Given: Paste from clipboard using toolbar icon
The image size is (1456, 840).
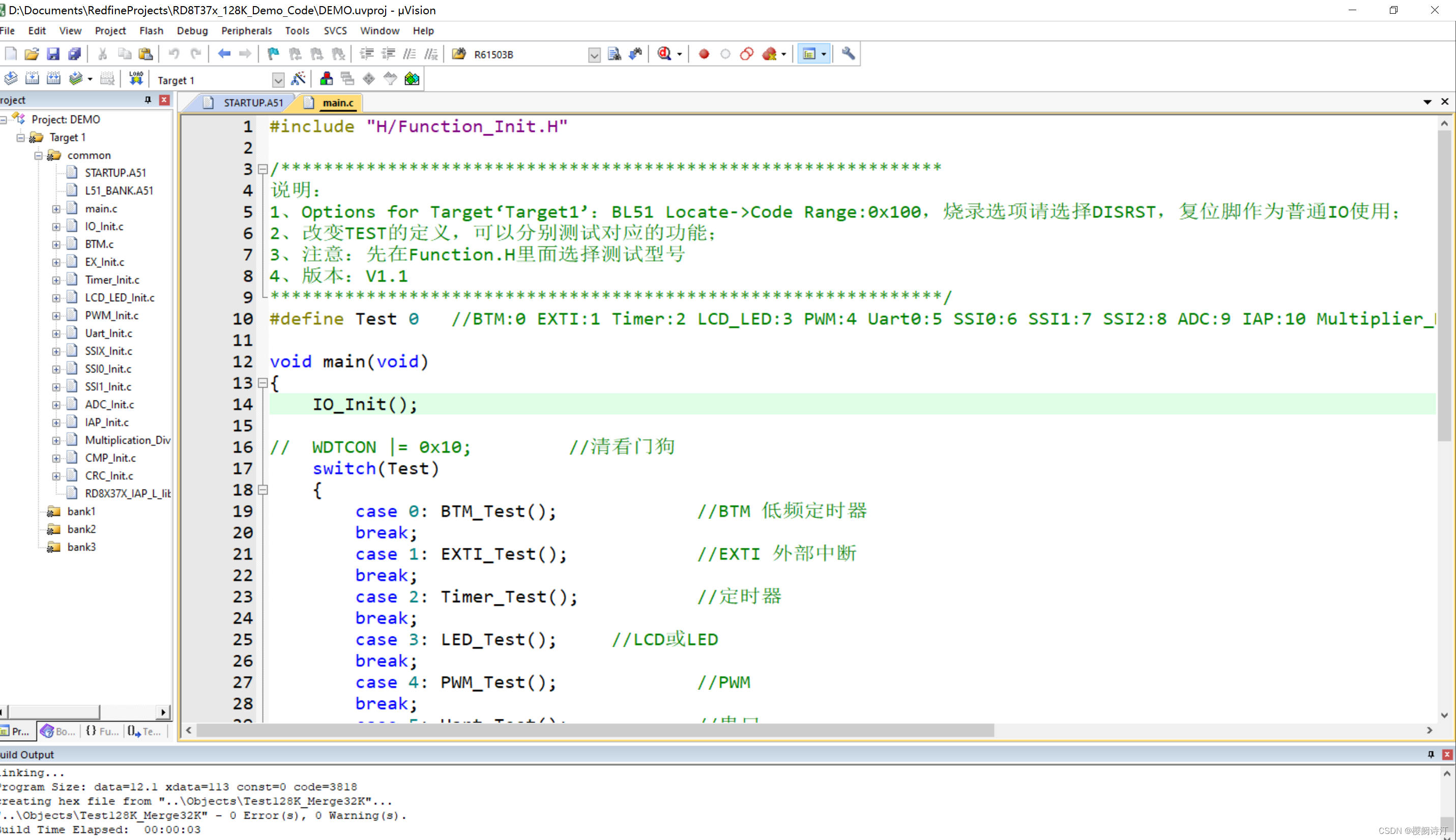Looking at the screenshot, I should (146, 54).
